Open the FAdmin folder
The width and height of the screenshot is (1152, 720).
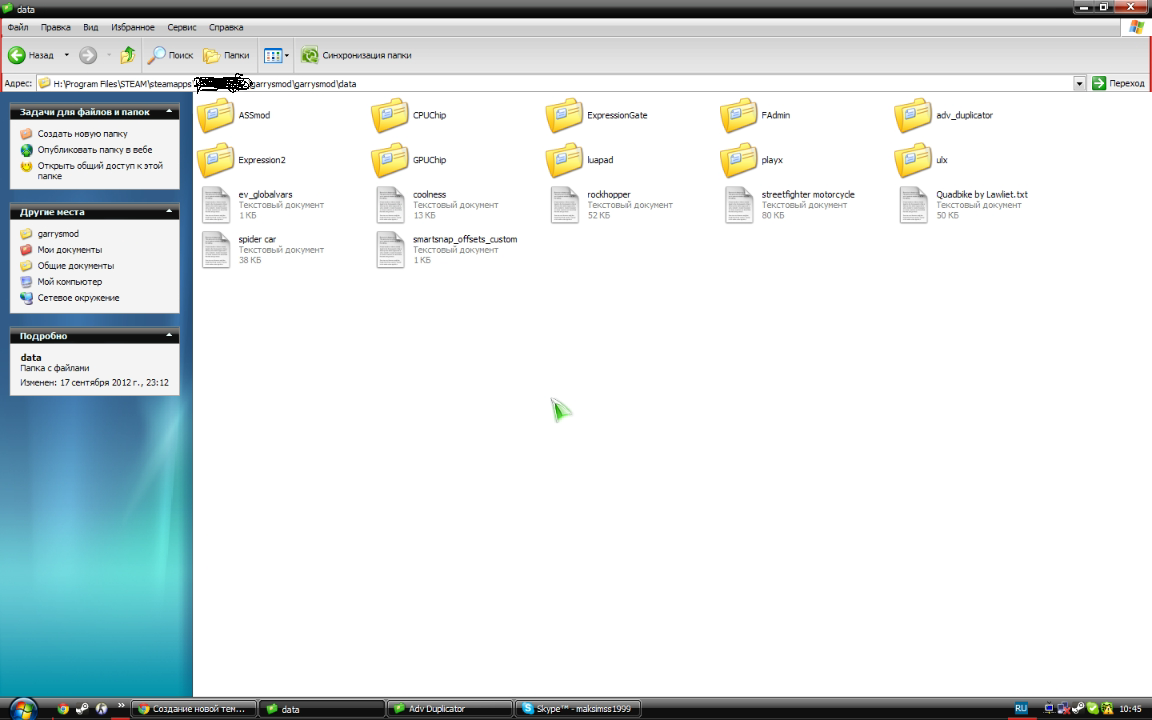point(755,115)
